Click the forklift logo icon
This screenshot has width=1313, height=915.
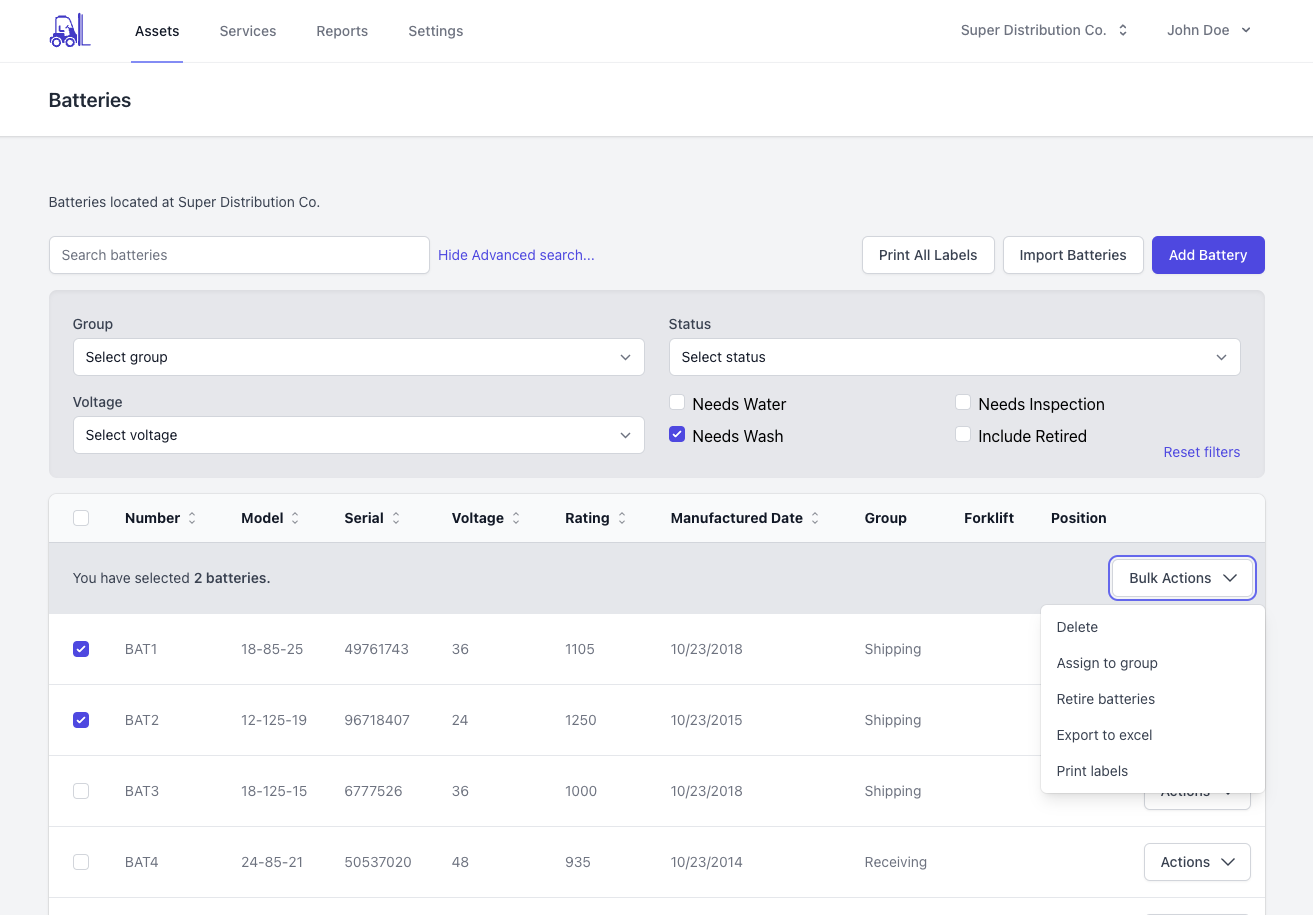[x=69, y=30]
